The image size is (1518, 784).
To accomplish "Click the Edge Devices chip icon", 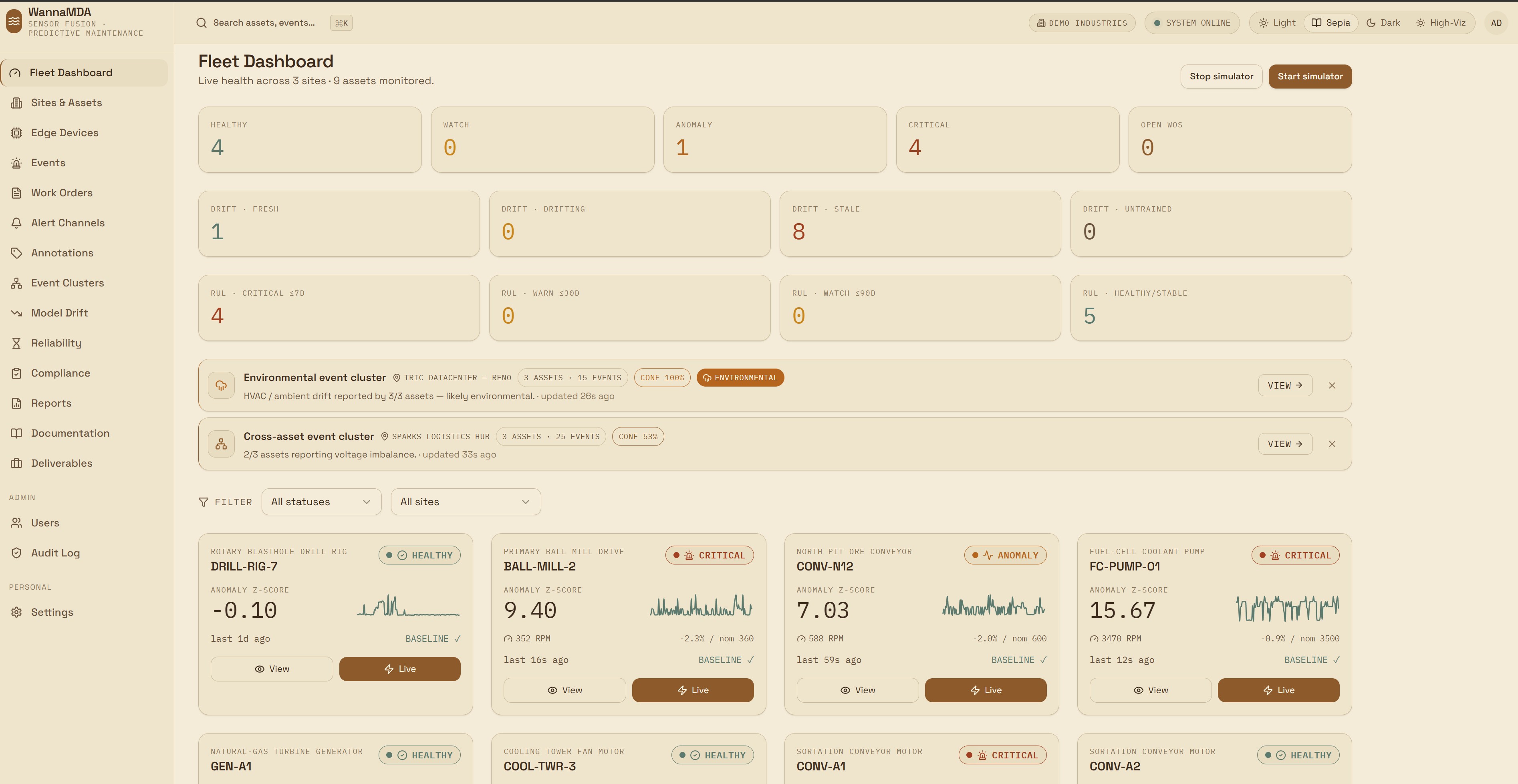I will click(x=16, y=133).
